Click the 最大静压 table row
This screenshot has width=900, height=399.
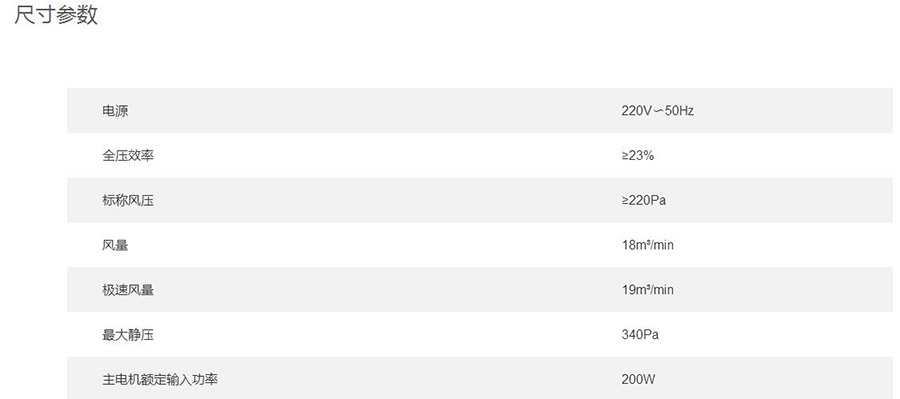point(480,335)
